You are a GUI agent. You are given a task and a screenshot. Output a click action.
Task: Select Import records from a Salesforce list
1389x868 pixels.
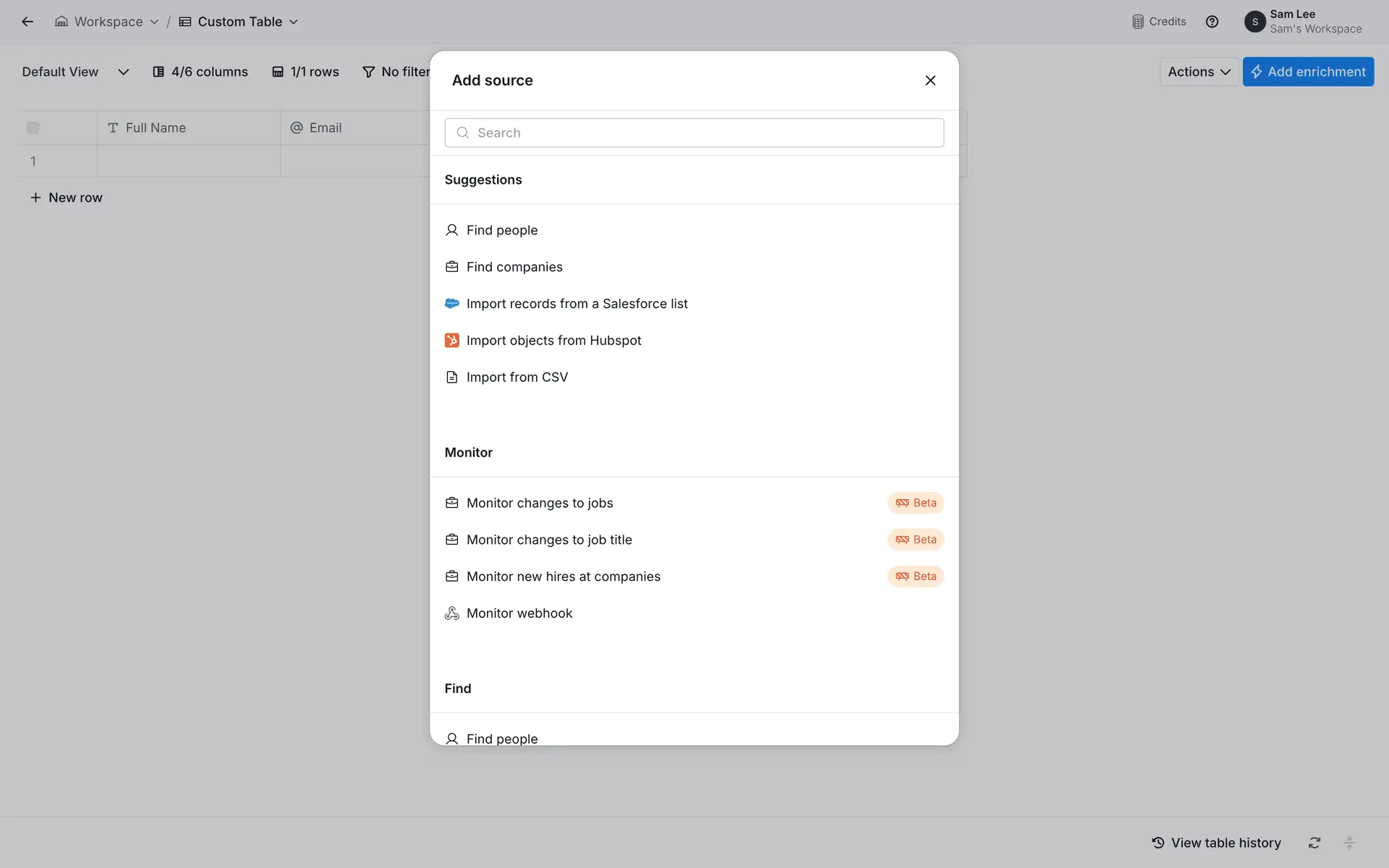(577, 304)
